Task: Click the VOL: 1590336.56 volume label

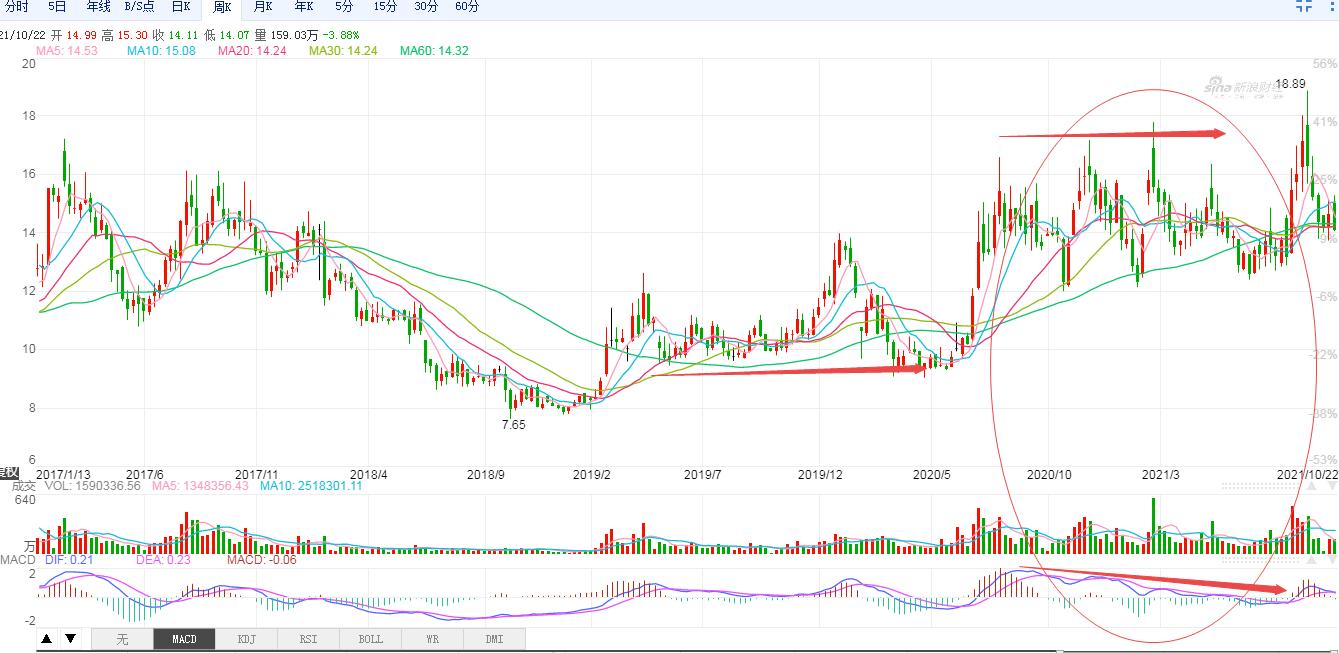Action: 93,486
